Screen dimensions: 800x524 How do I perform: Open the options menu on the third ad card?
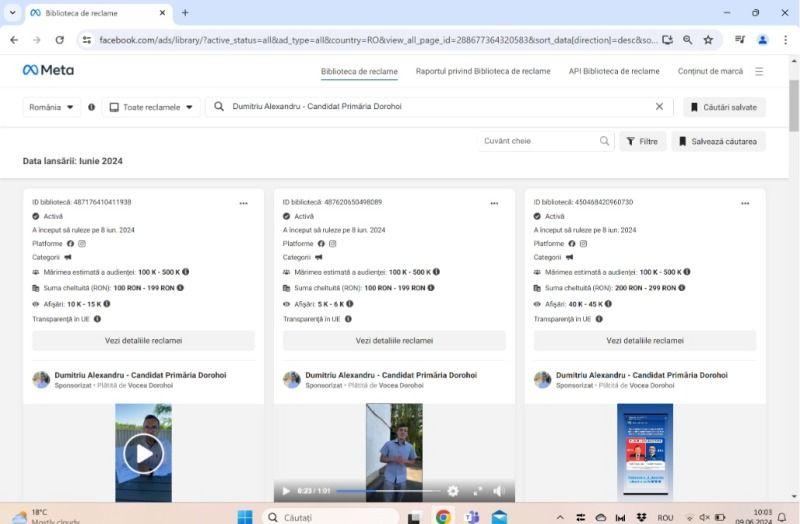[745, 203]
